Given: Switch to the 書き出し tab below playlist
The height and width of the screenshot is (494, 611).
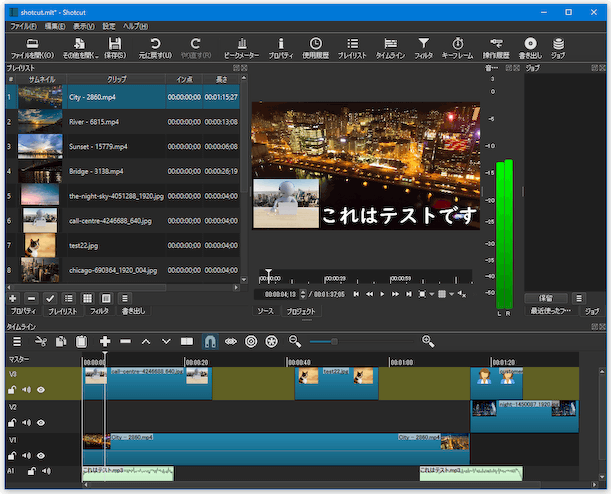Looking at the screenshot, I should pyautogui.click(x=133, y=311).
